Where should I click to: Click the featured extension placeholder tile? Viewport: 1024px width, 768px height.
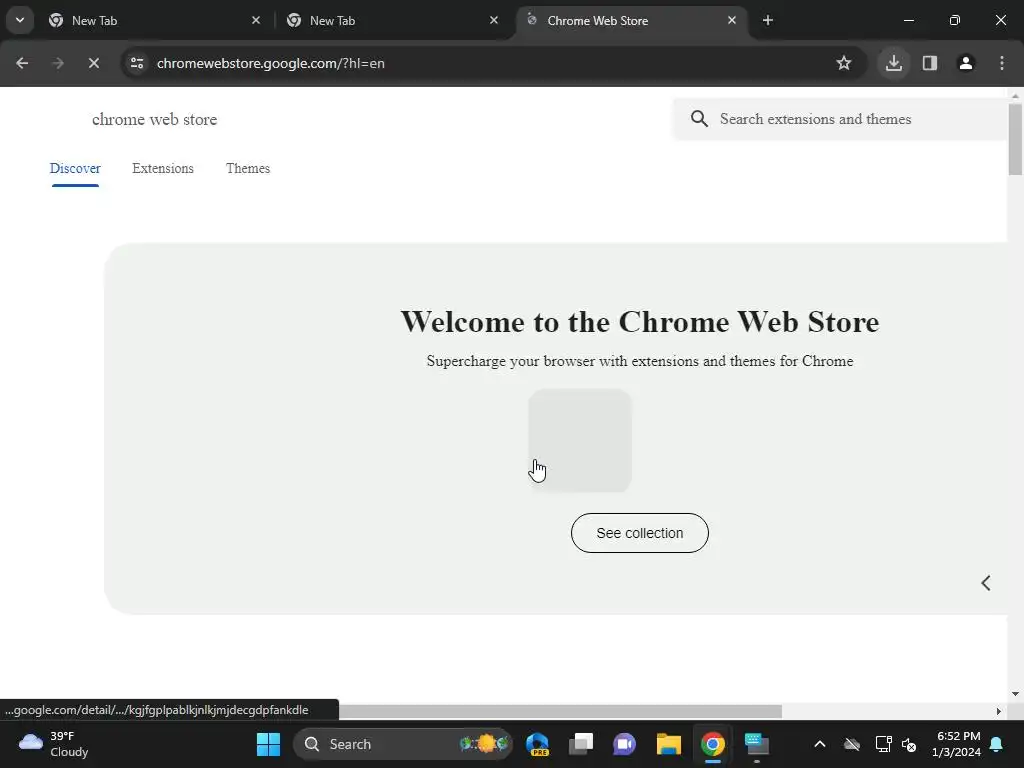pos(580,441)
